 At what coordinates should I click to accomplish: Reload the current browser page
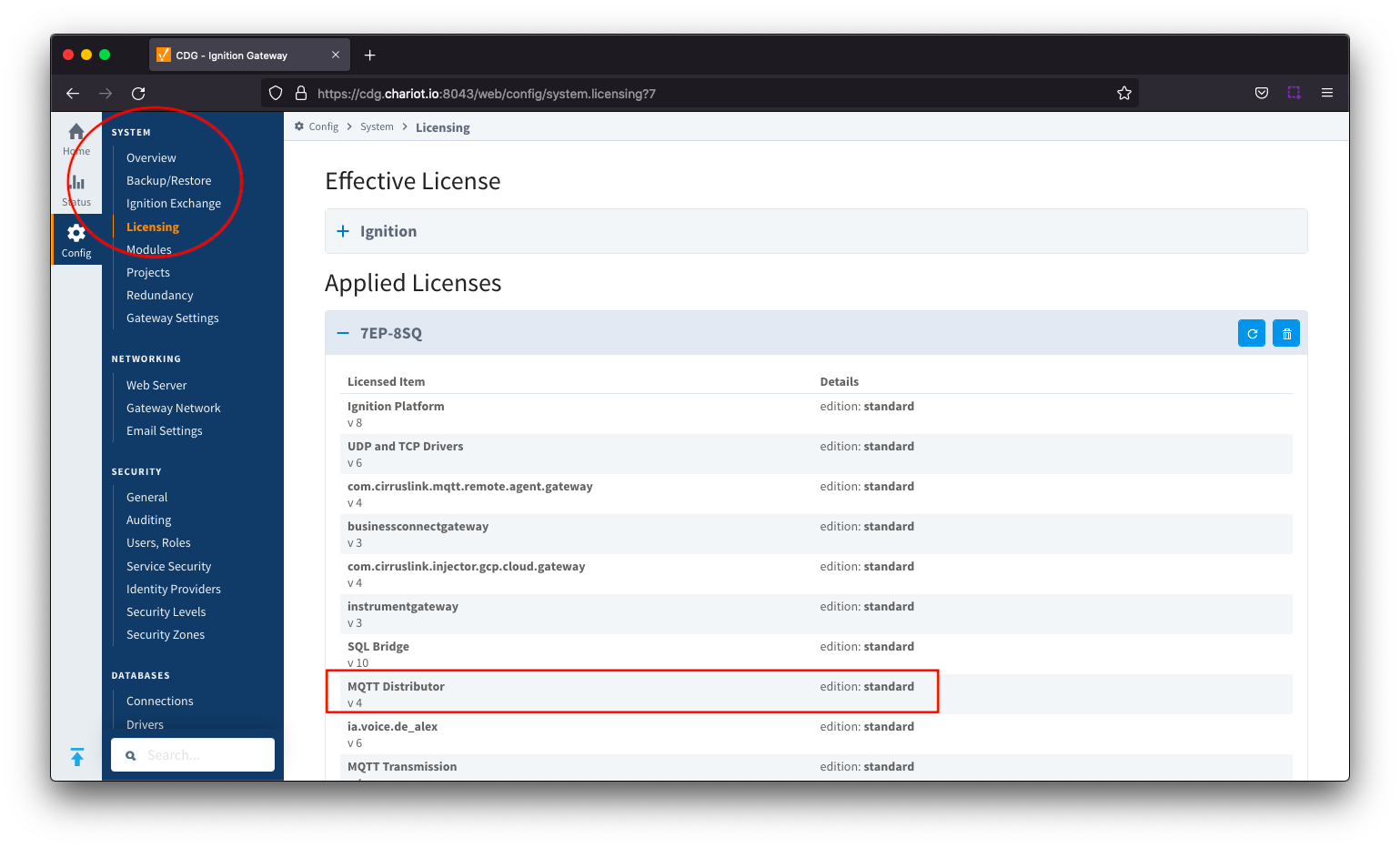138,93
